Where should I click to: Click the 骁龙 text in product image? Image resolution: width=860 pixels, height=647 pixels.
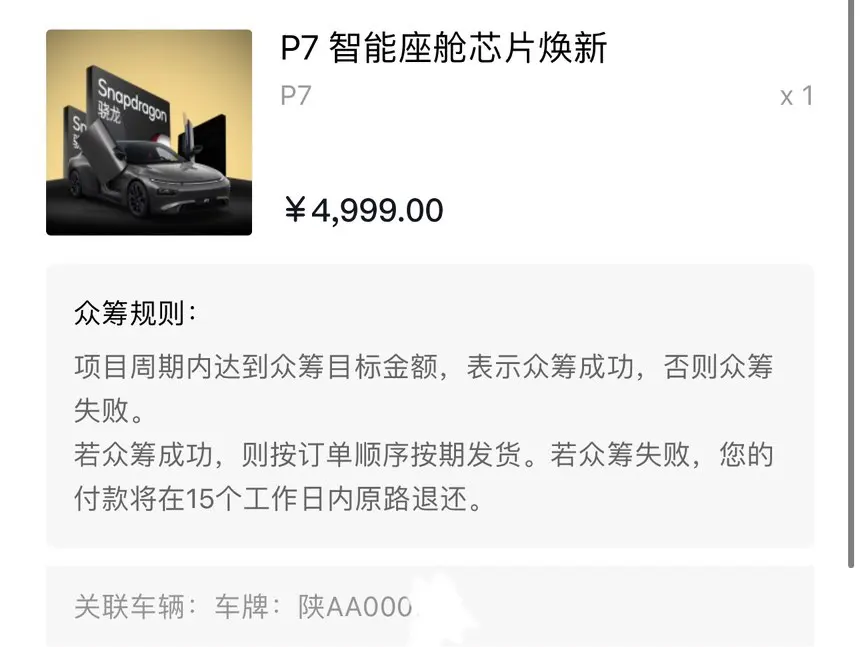pos(109,111)
